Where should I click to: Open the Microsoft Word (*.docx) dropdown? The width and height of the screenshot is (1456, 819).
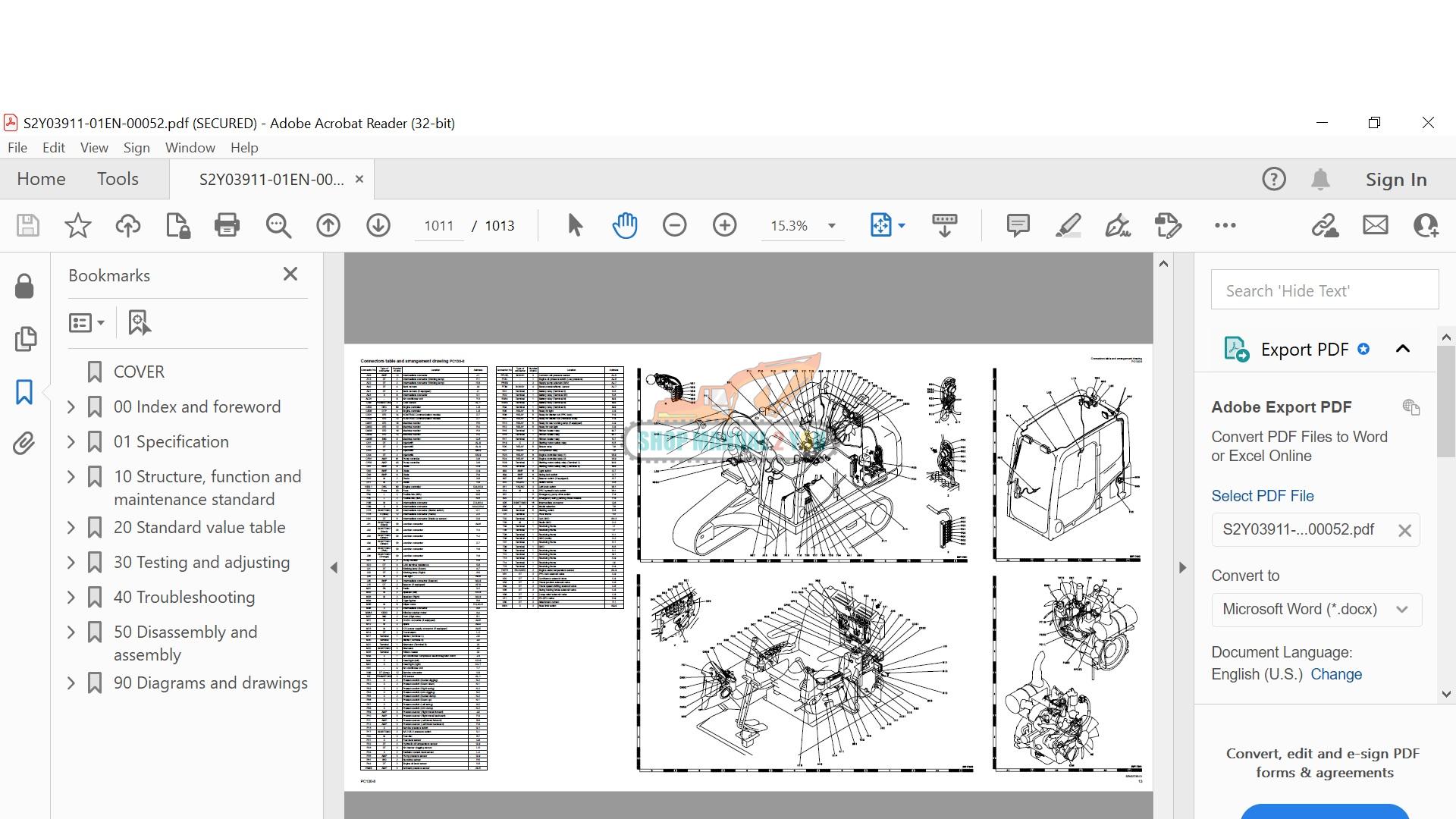pyautogui.click(x=1316, y=610)
